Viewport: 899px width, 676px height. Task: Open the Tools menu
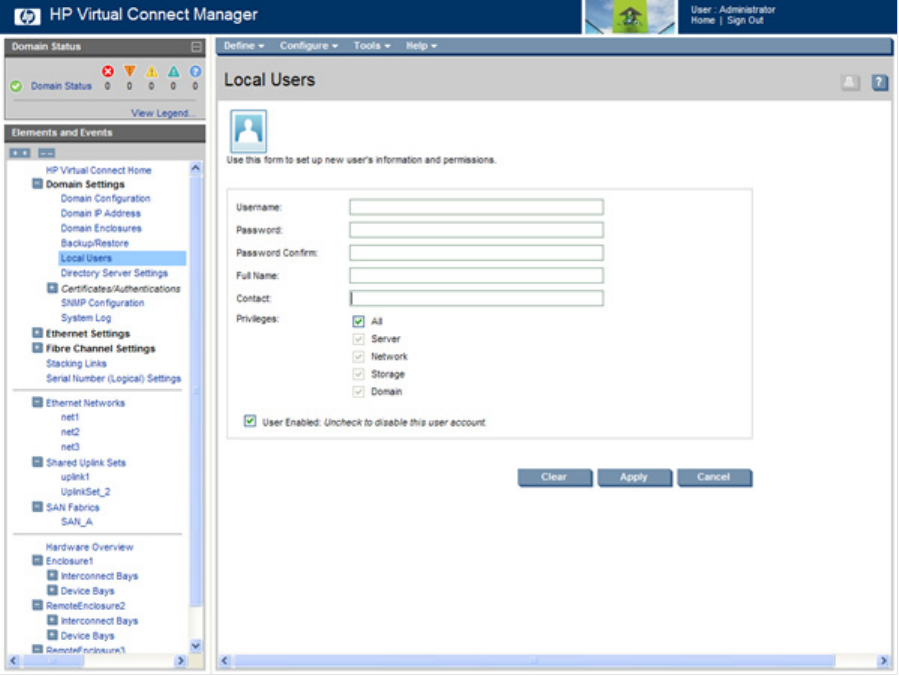click(371, 46)
